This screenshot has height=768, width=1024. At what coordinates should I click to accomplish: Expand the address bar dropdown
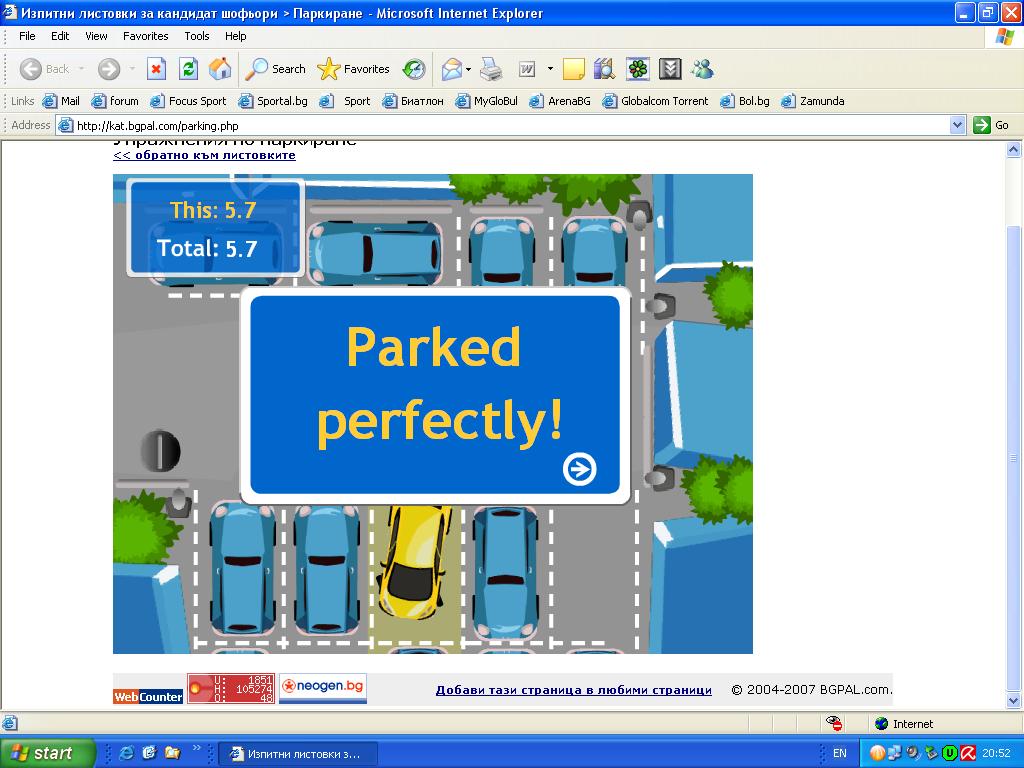pos(957,125)
